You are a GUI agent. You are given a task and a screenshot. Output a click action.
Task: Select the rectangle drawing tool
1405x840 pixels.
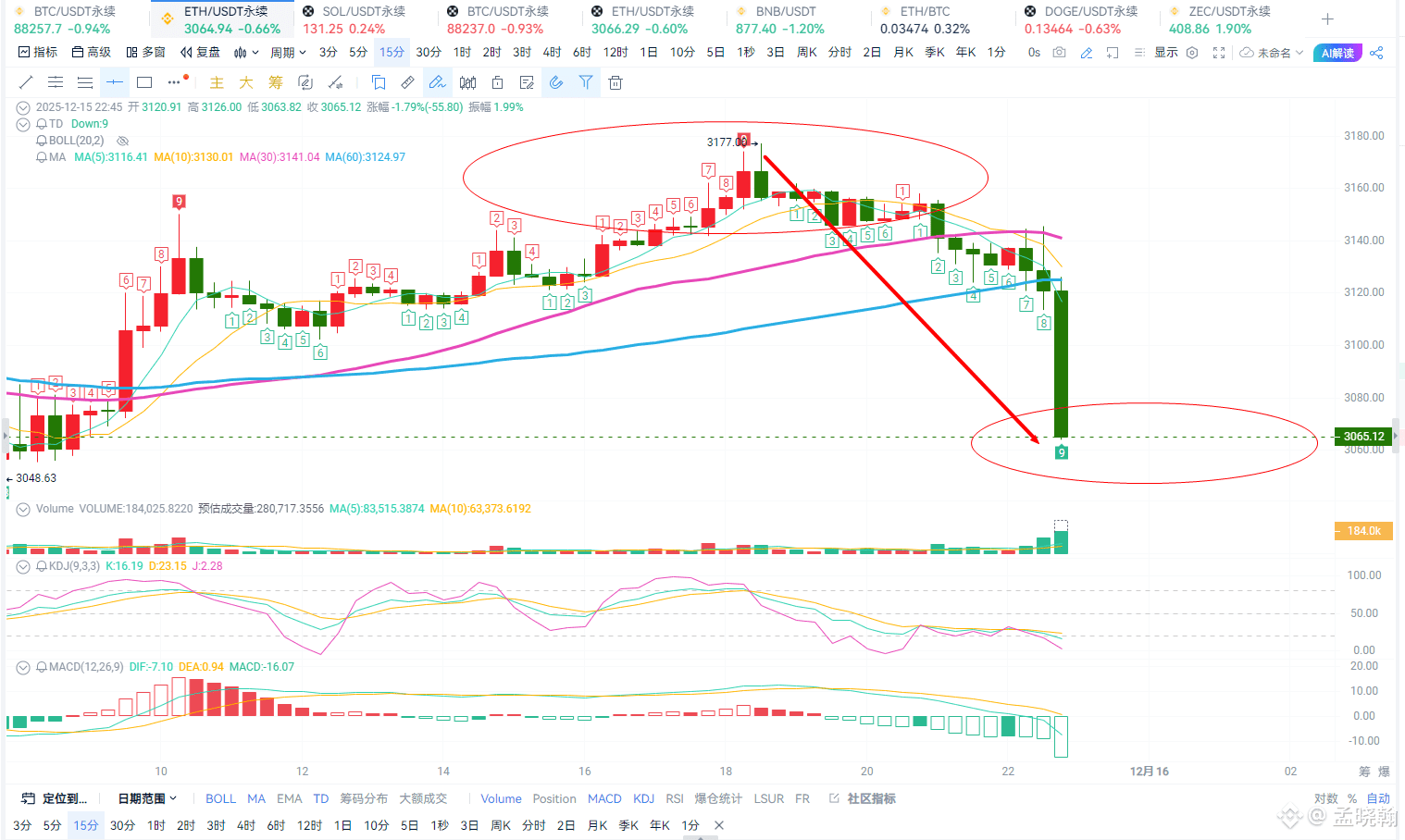coord(144,82)
